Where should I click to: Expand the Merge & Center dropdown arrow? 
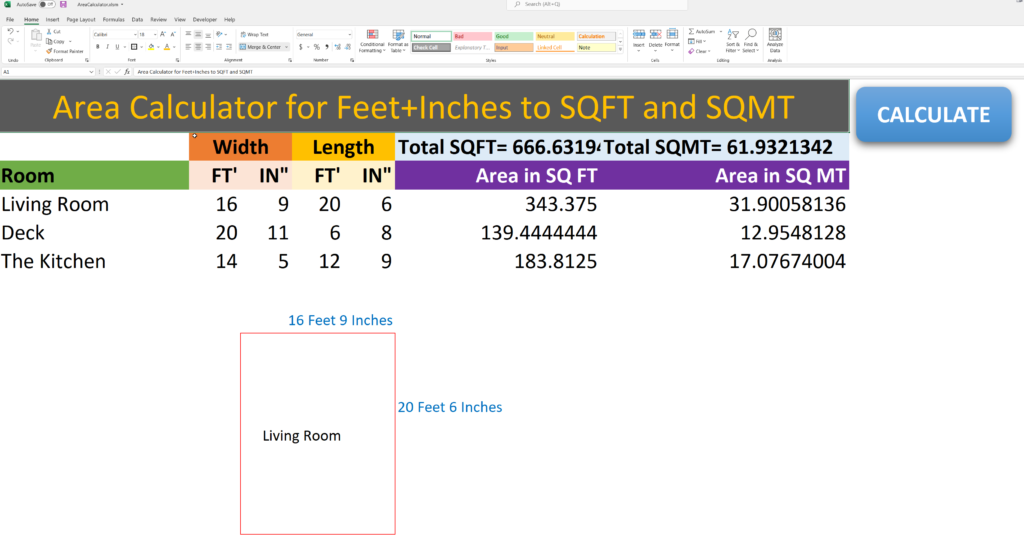coord(286,47)
